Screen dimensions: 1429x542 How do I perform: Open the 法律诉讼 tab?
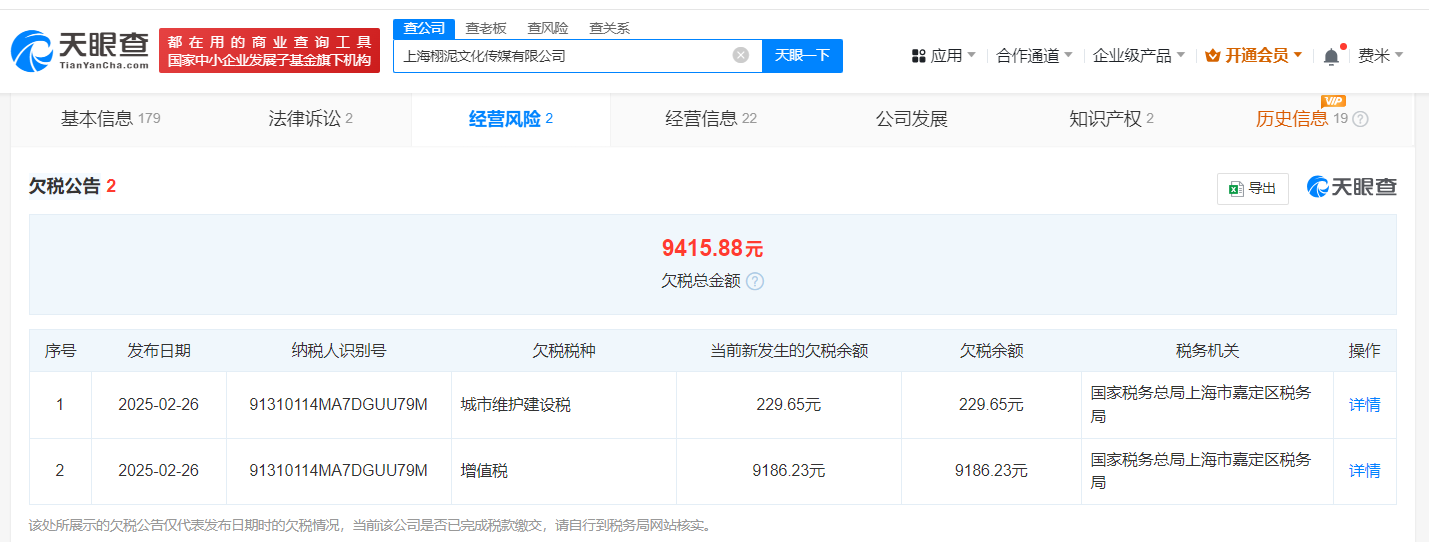point(310,119)
